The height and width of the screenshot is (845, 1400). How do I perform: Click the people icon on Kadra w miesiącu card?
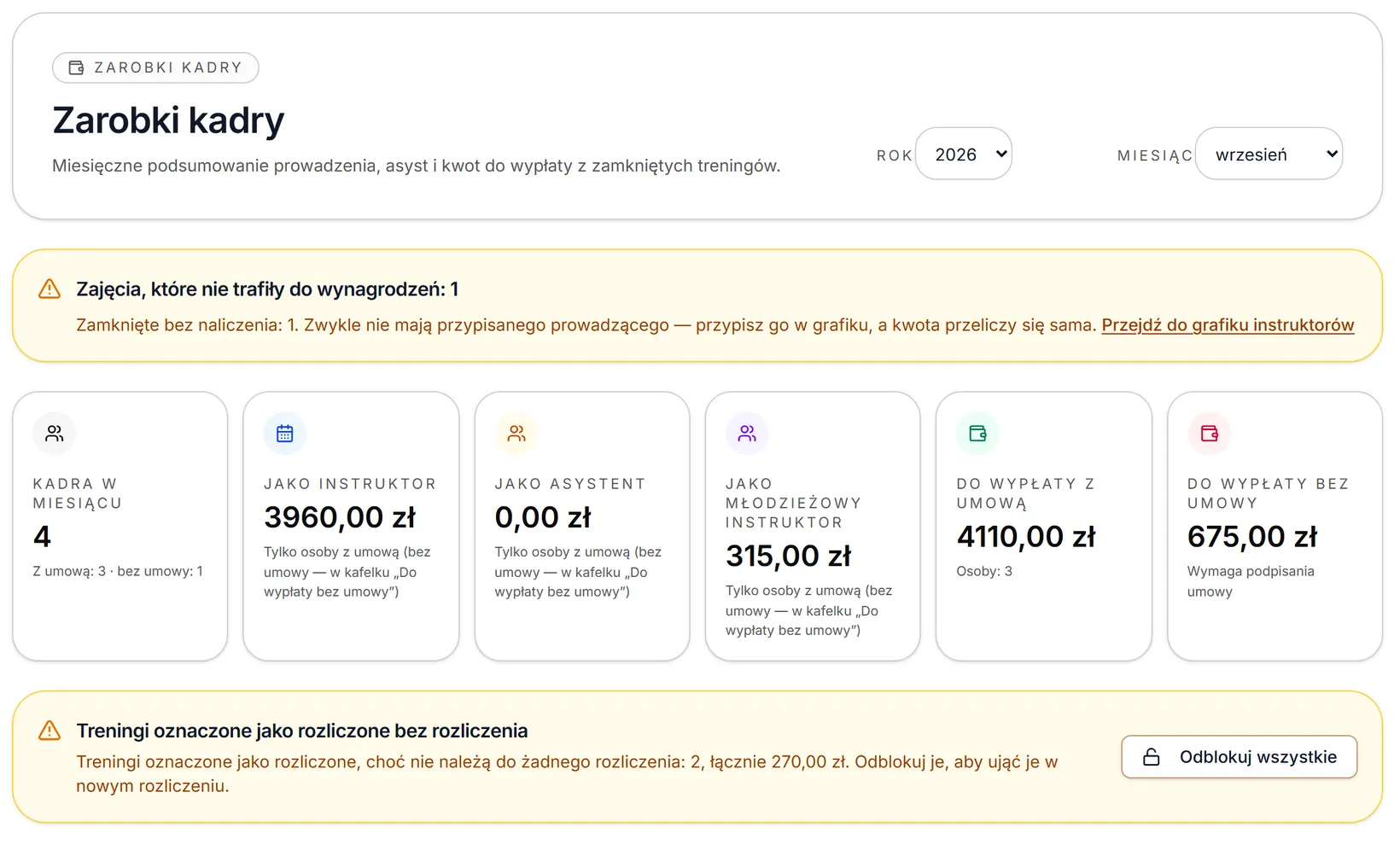point(55,434)
